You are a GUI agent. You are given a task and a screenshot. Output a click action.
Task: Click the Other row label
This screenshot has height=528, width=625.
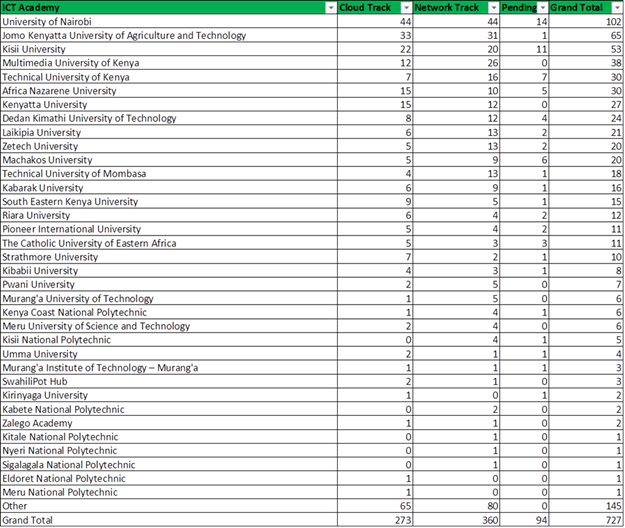[14, 506]
